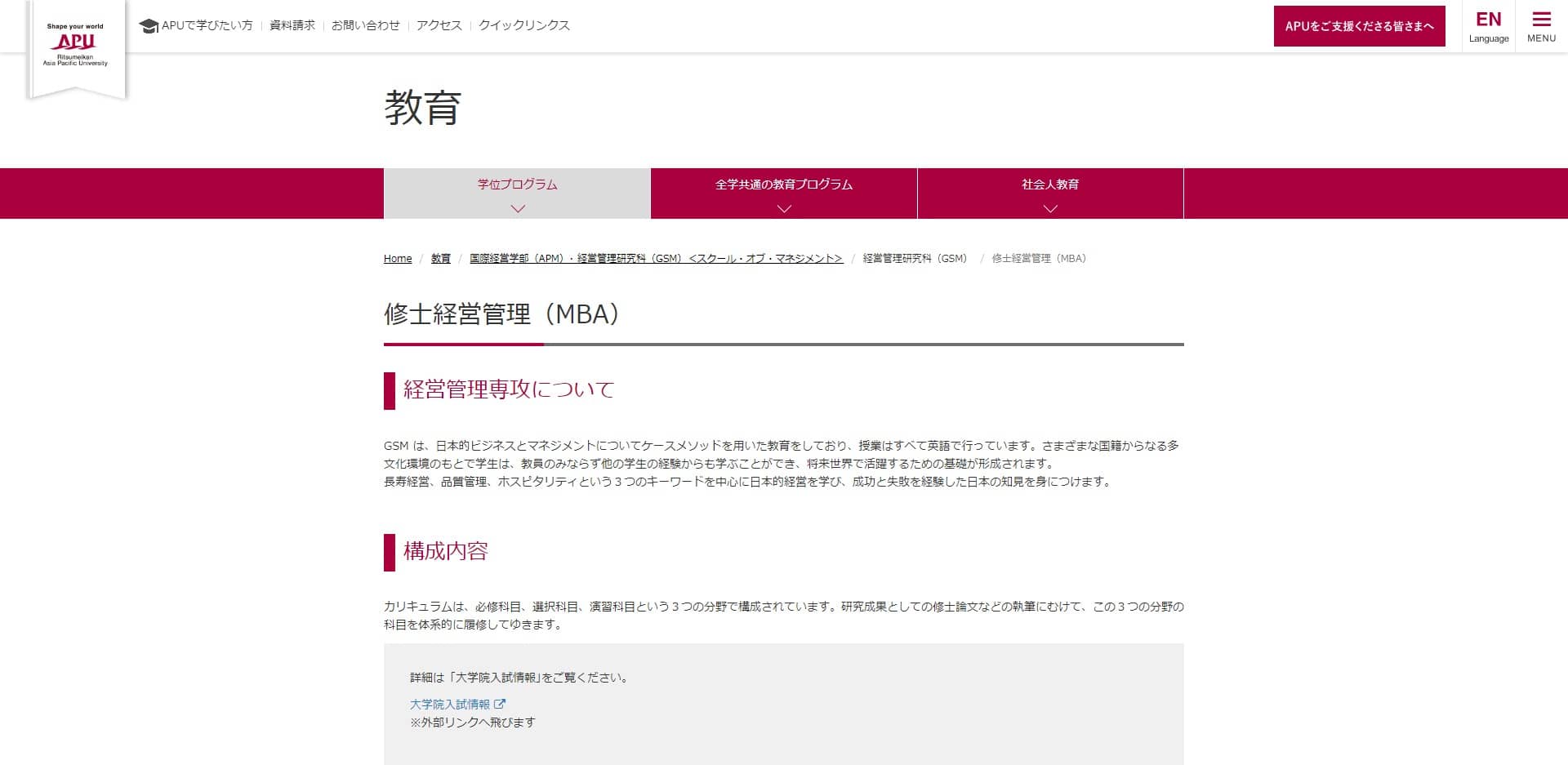Expand chevron under 社会人教育
Viewport: 1568px width, 765px height.
[x=1050, y=209]
